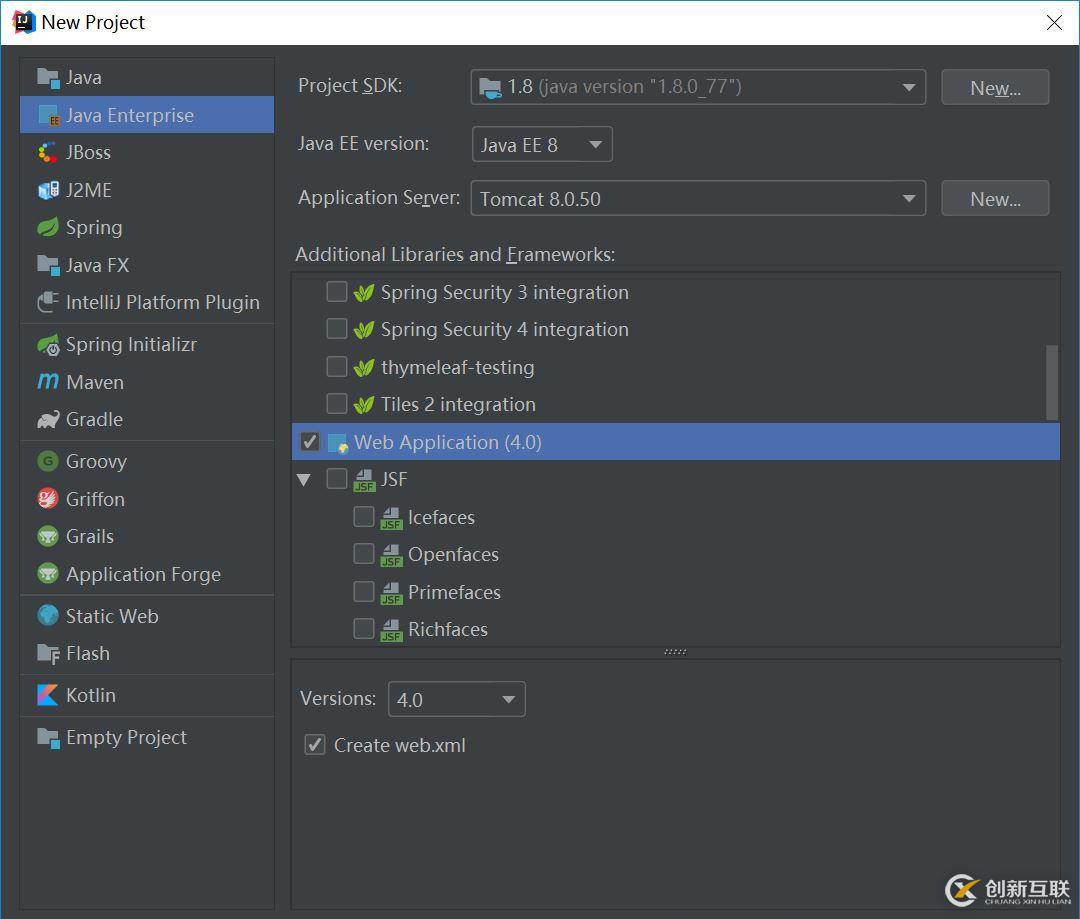Viewport: 1080px width, 919px height.
Task: Click the Web Application framework icon
Action: [x=338, y=443]
